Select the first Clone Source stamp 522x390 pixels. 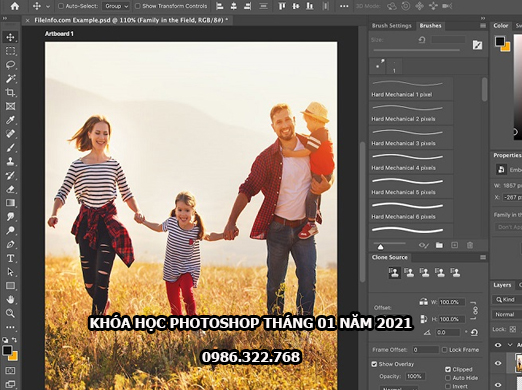click(394, 273)
